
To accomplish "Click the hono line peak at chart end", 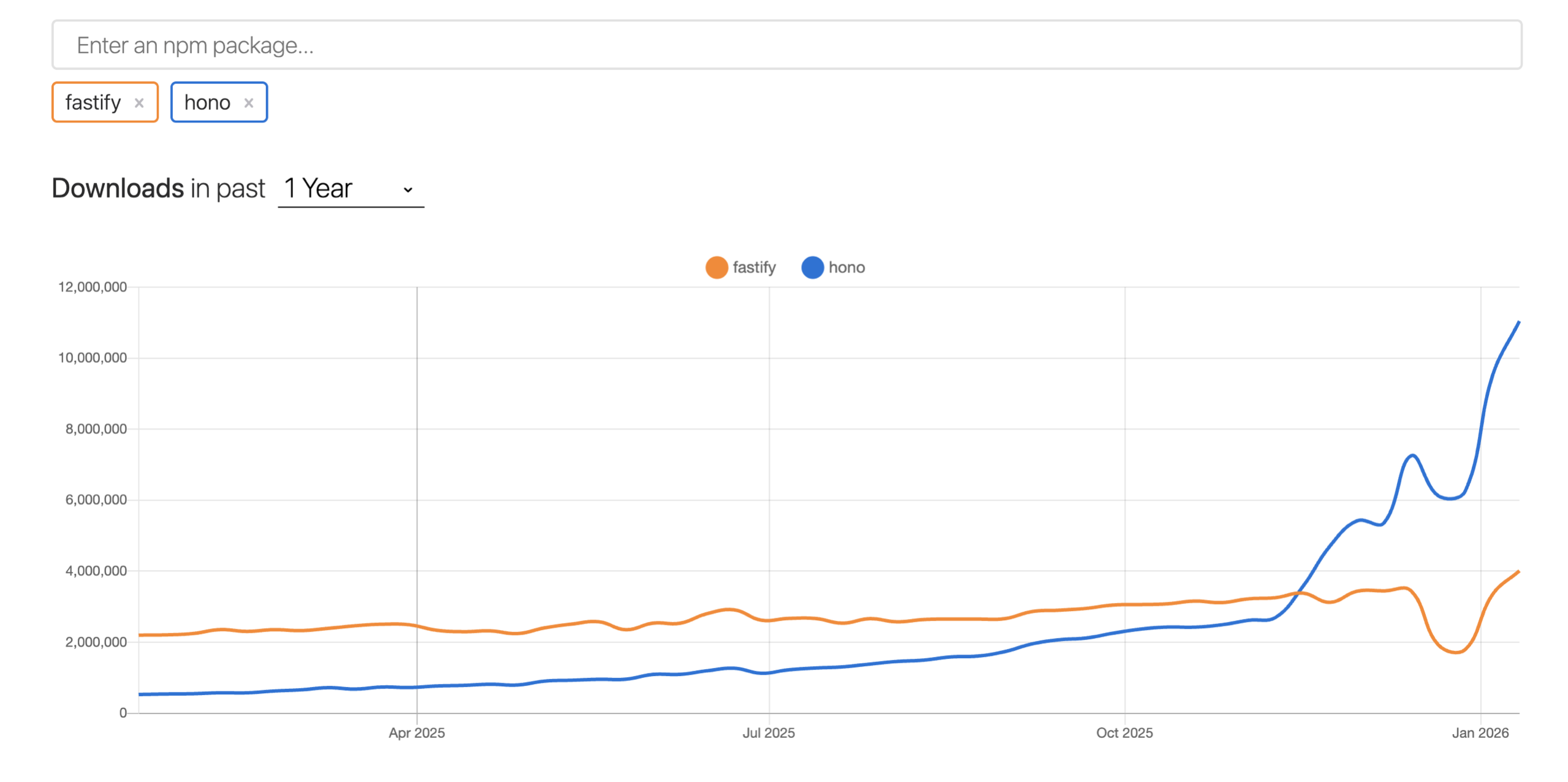I will pos(1518,322).
